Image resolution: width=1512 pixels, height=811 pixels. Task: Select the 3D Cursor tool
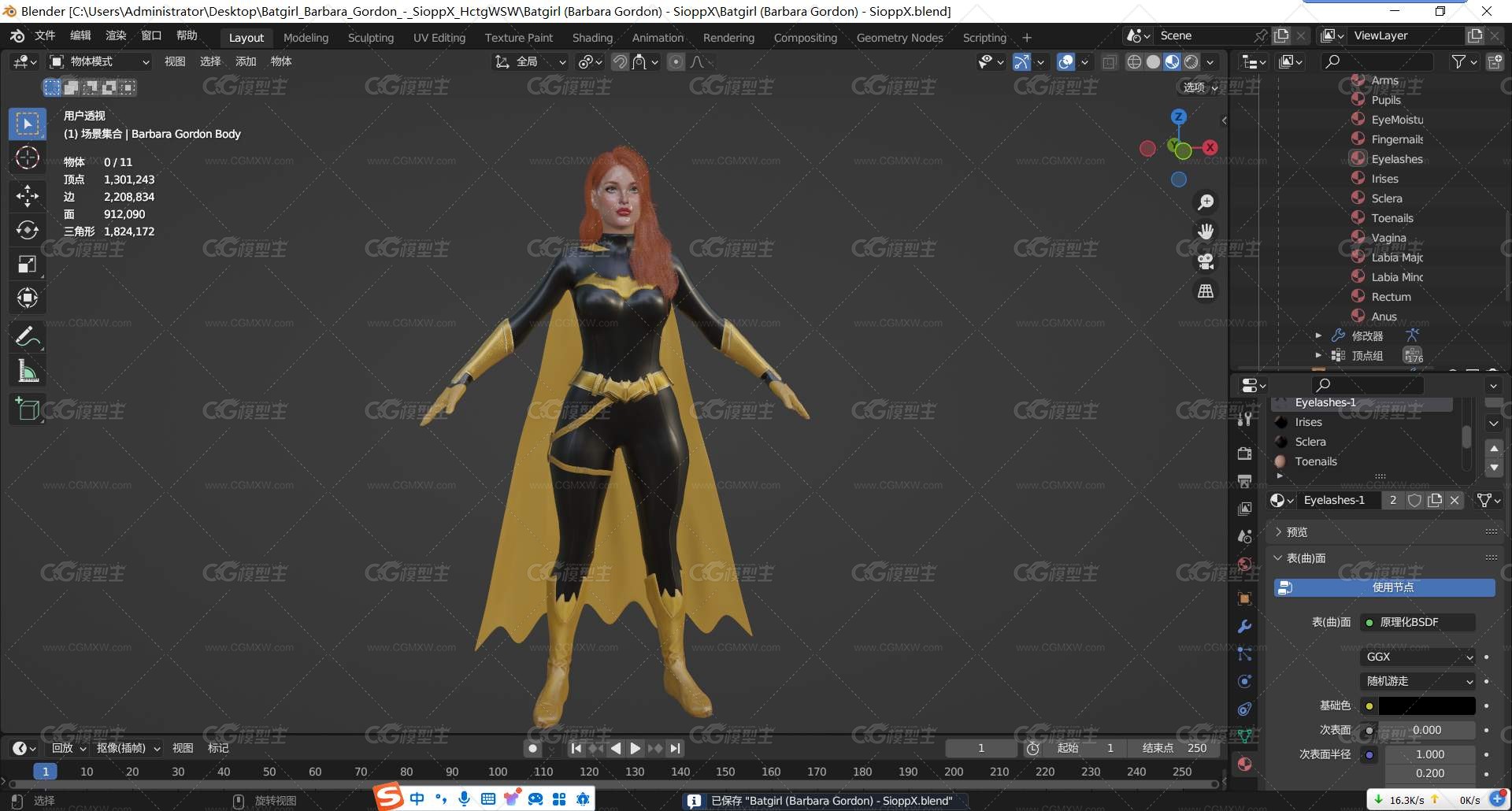tap(28, 158)
